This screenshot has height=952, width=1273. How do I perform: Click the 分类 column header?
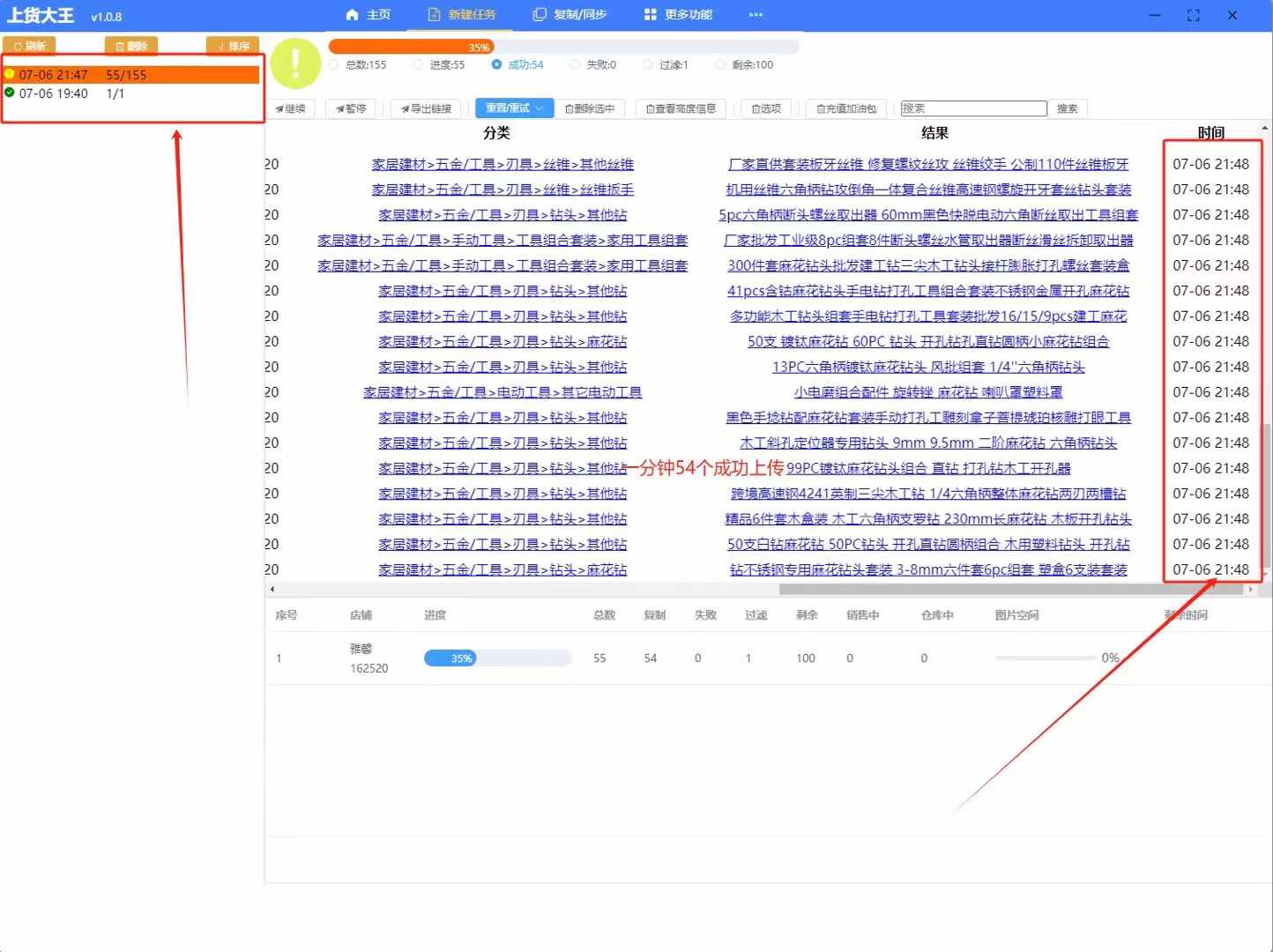(x=496, y=133)
